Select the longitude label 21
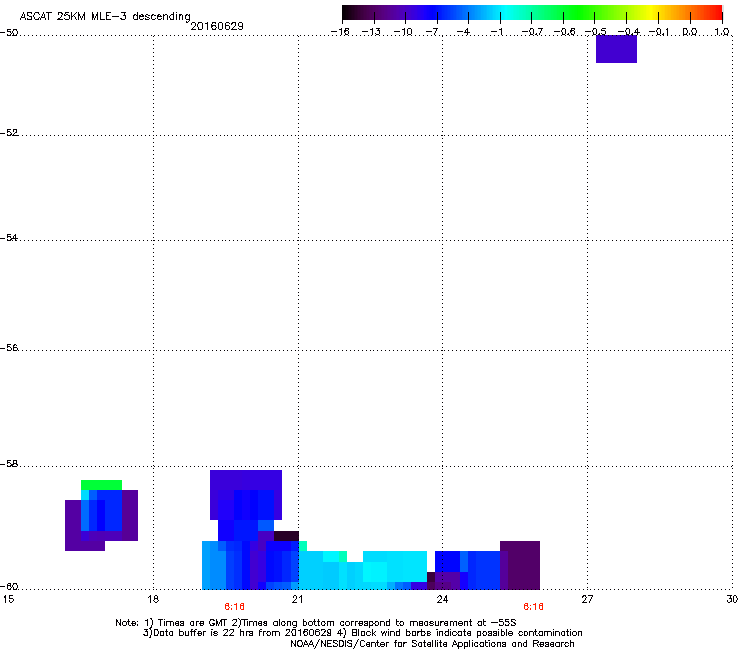 tap(297, 599)
